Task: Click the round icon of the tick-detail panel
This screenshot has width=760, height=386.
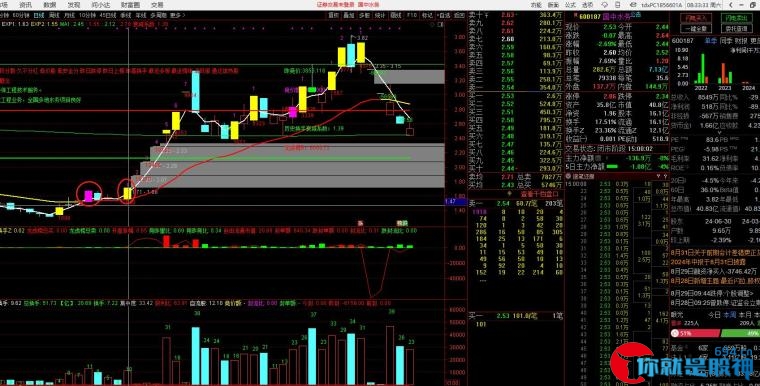Action: (x=568, y=177)
